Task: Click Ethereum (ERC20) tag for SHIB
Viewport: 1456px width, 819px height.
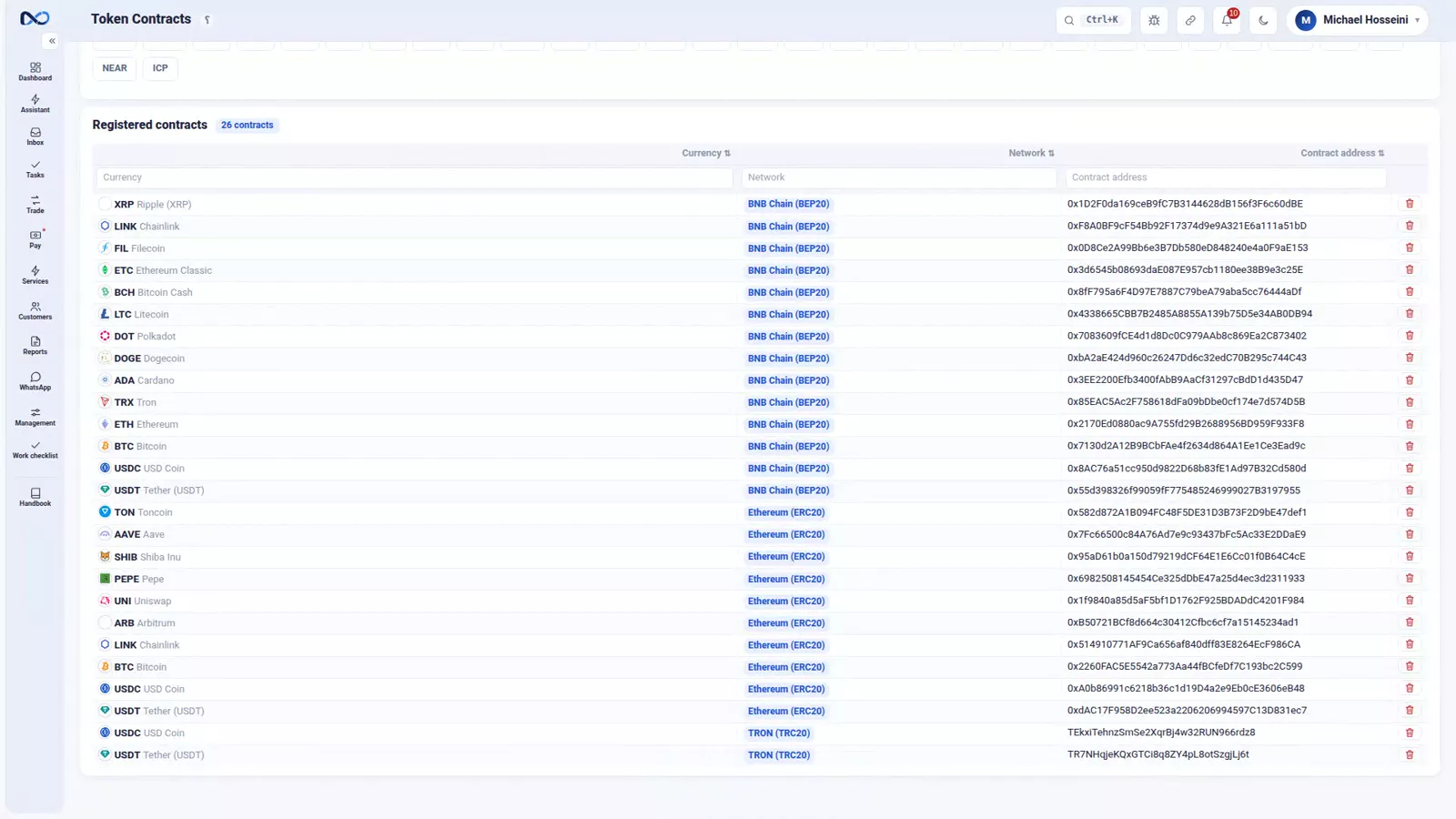Action: (786, 557)
